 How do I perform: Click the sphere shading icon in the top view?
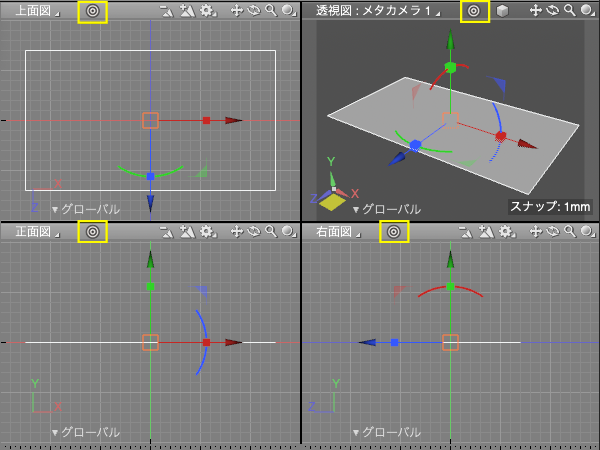tap(288, 11)
